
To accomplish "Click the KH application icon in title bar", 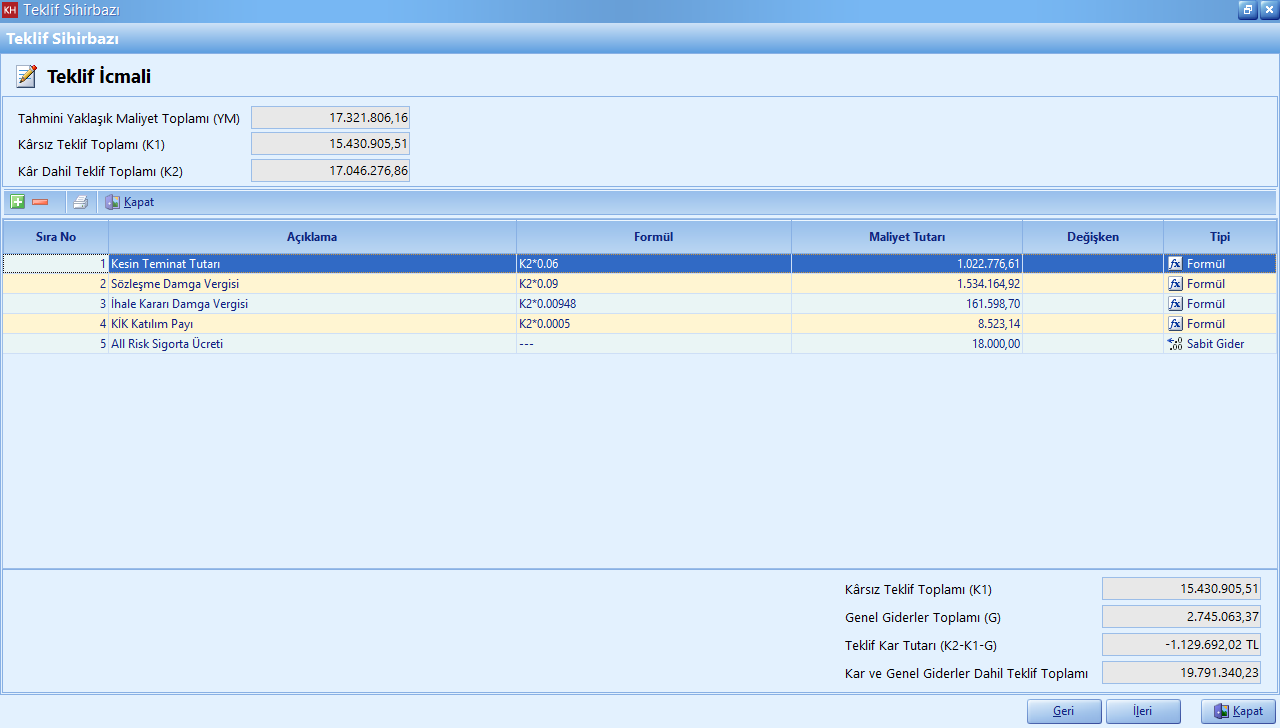I will (11, 10).
